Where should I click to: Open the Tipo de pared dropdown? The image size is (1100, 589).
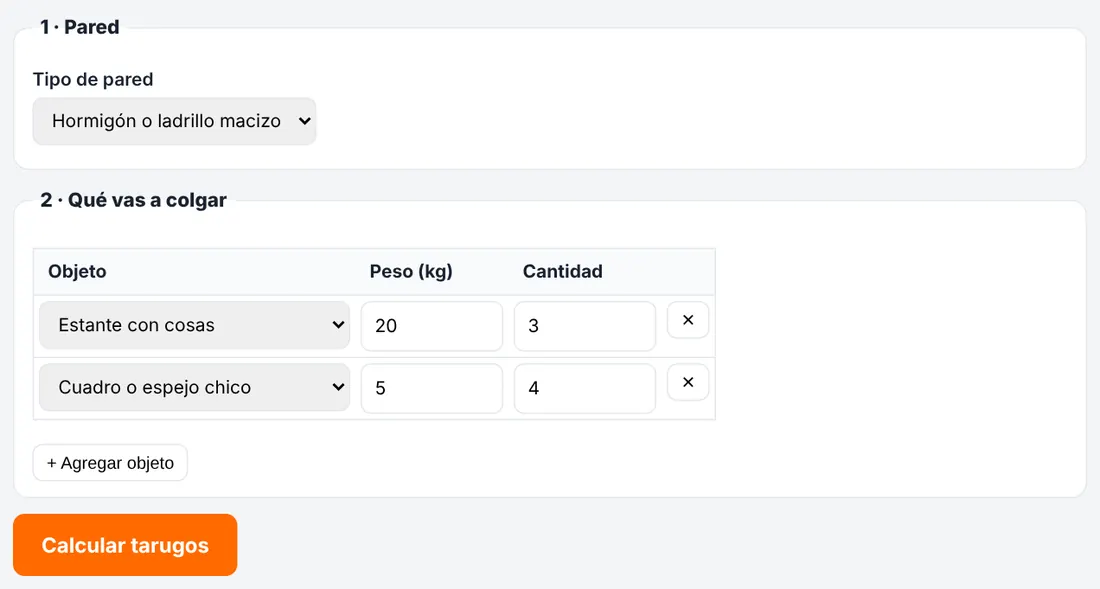(175, 121)
